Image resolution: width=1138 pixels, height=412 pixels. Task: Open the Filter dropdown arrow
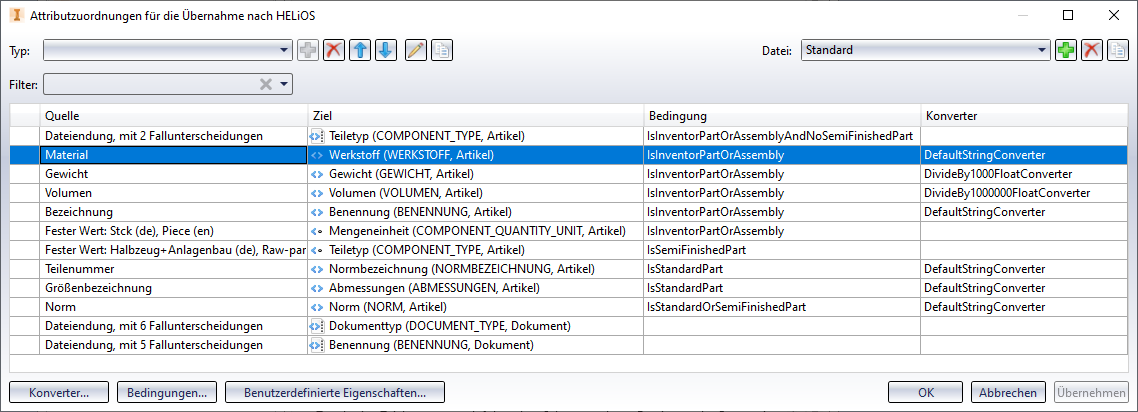click(x=284, y=85)
